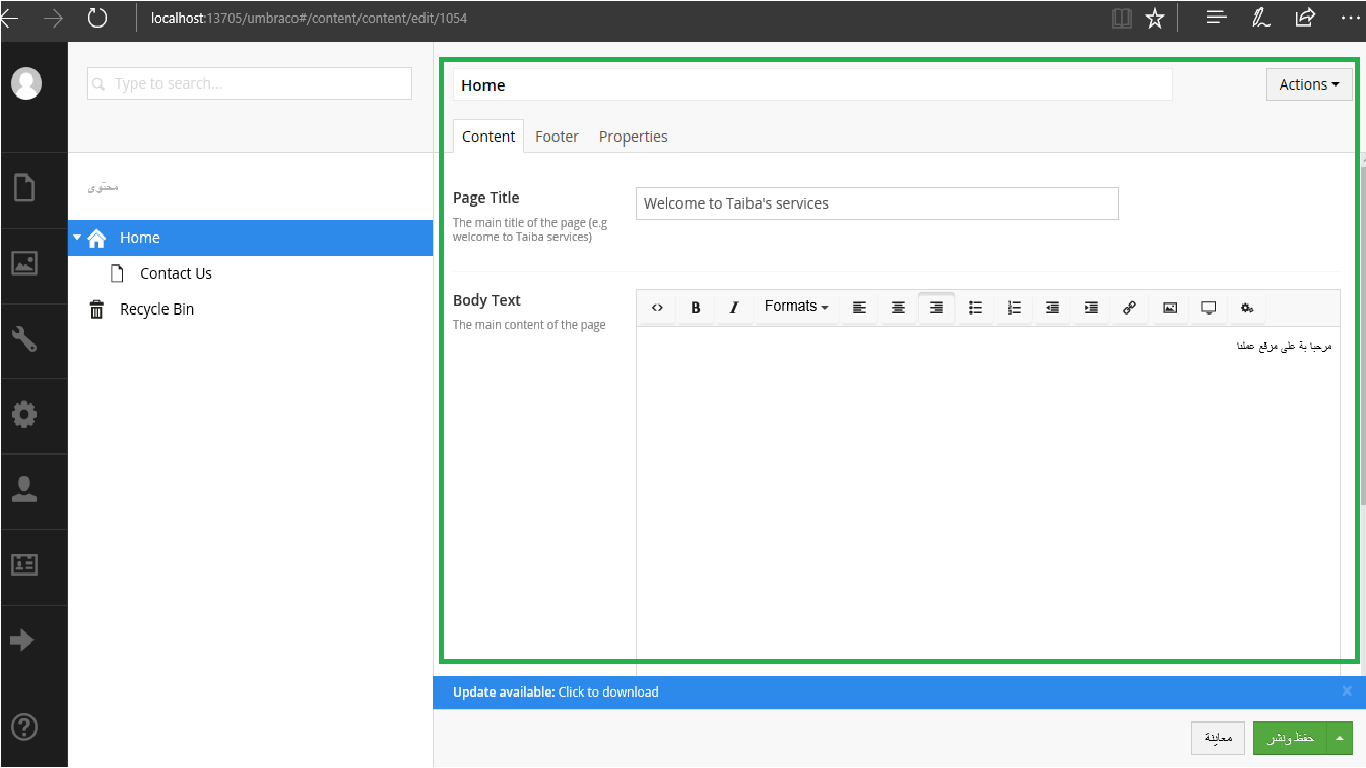Insert an image into the Body Text
1366x768 pixels.
(1169, 308)
